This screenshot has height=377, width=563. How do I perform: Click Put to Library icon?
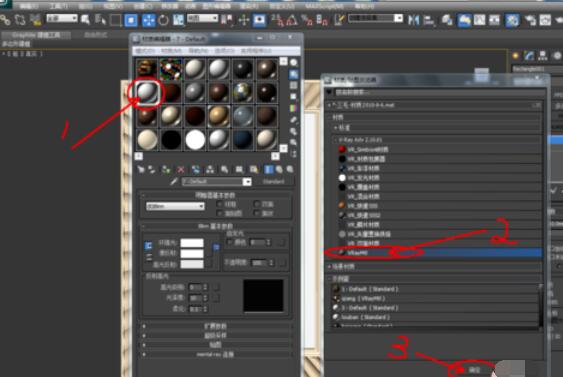[224, 169]
